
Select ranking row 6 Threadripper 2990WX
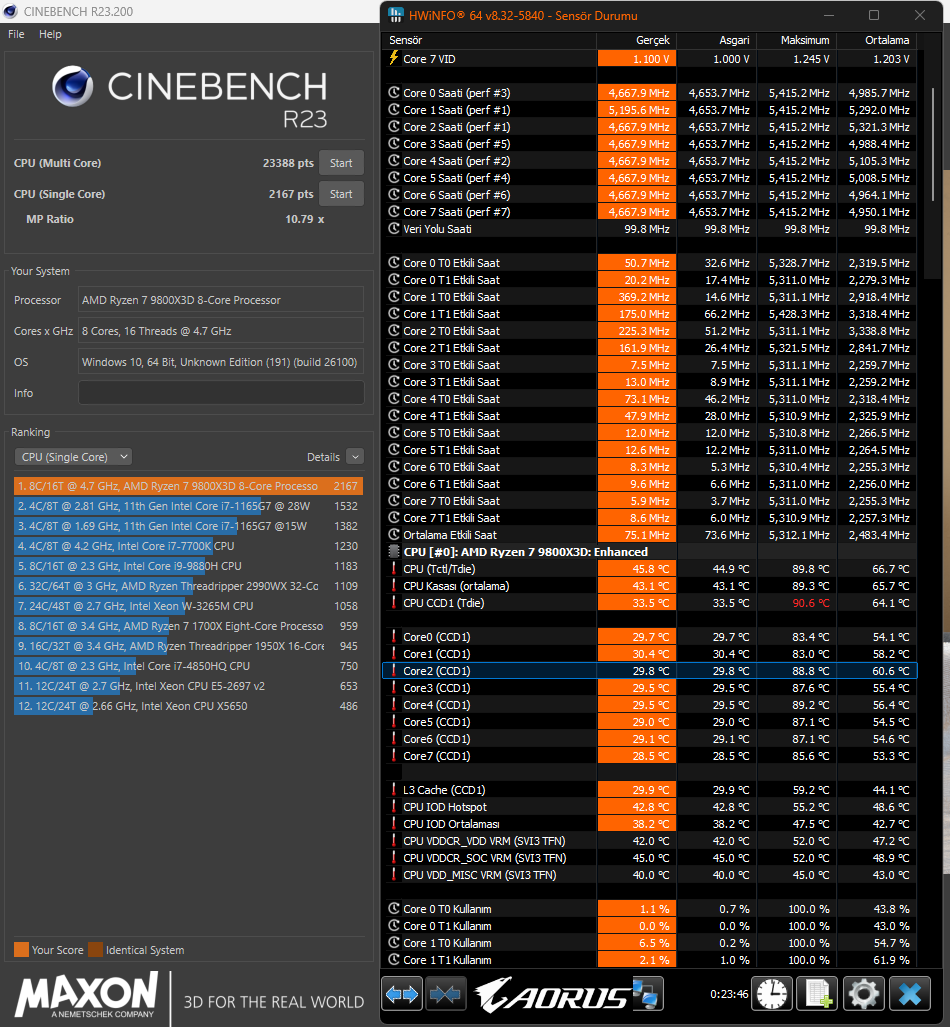point(188,586)
